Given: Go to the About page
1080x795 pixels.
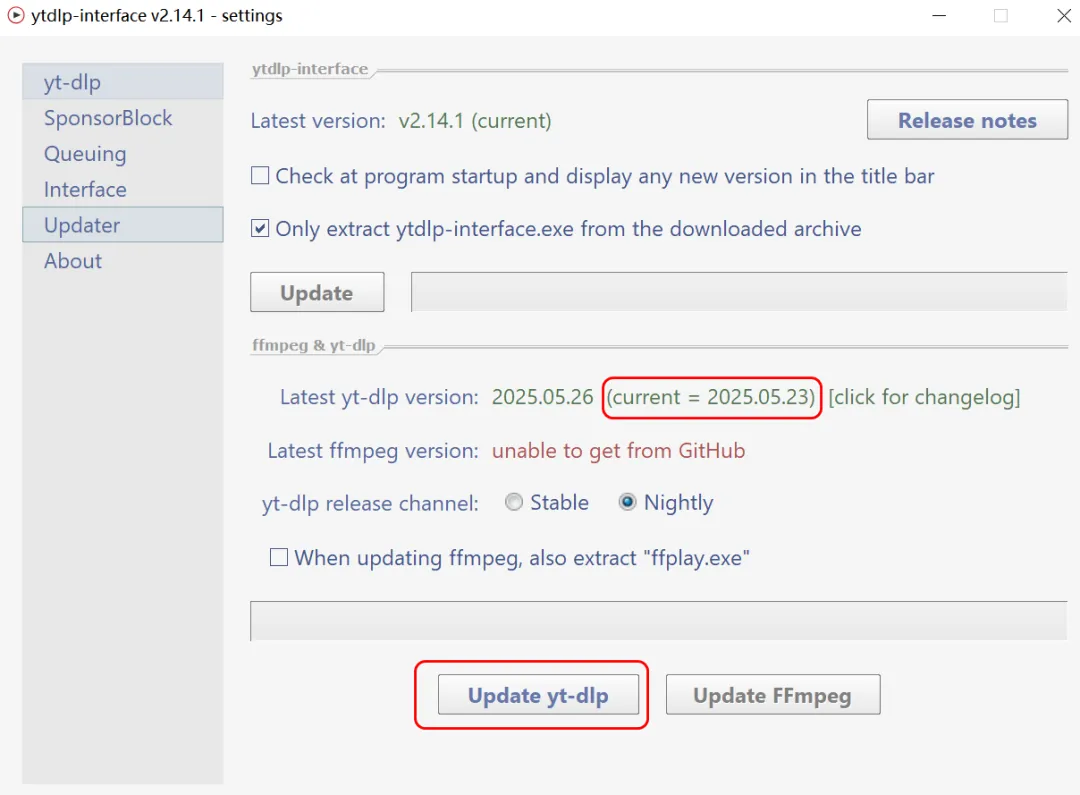Looking at the screenshot, I should (123, 261).
